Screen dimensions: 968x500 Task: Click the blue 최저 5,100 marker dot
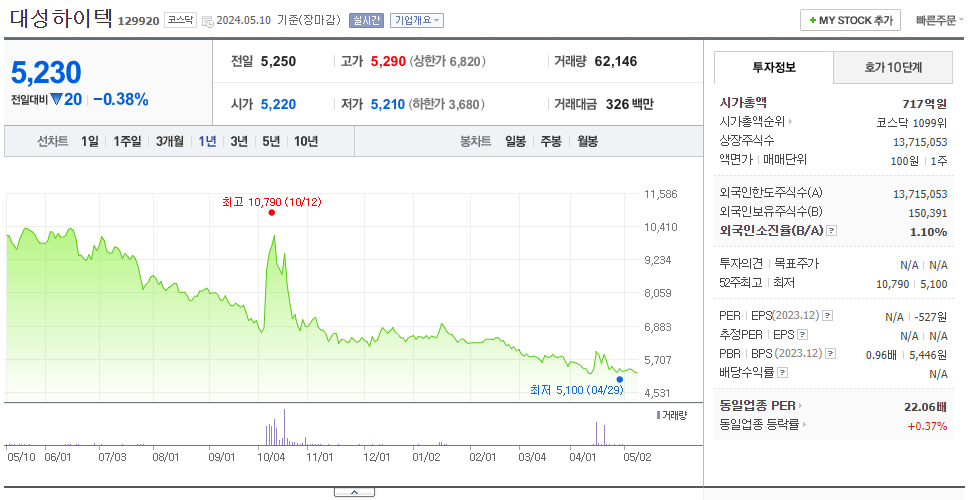pos(620,380)
